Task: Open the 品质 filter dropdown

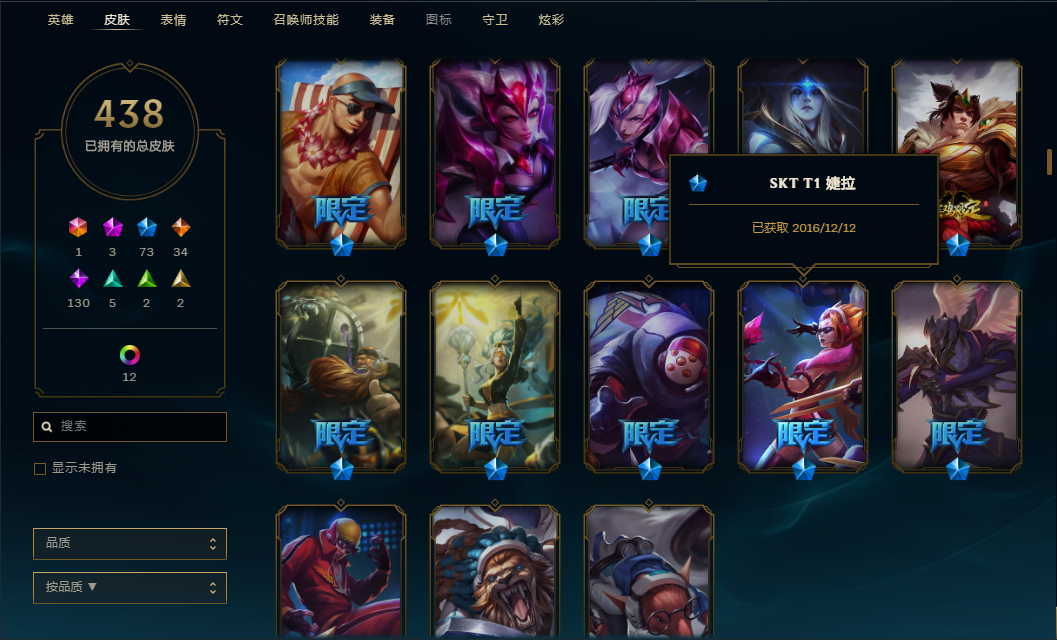Action: [130, 544]
